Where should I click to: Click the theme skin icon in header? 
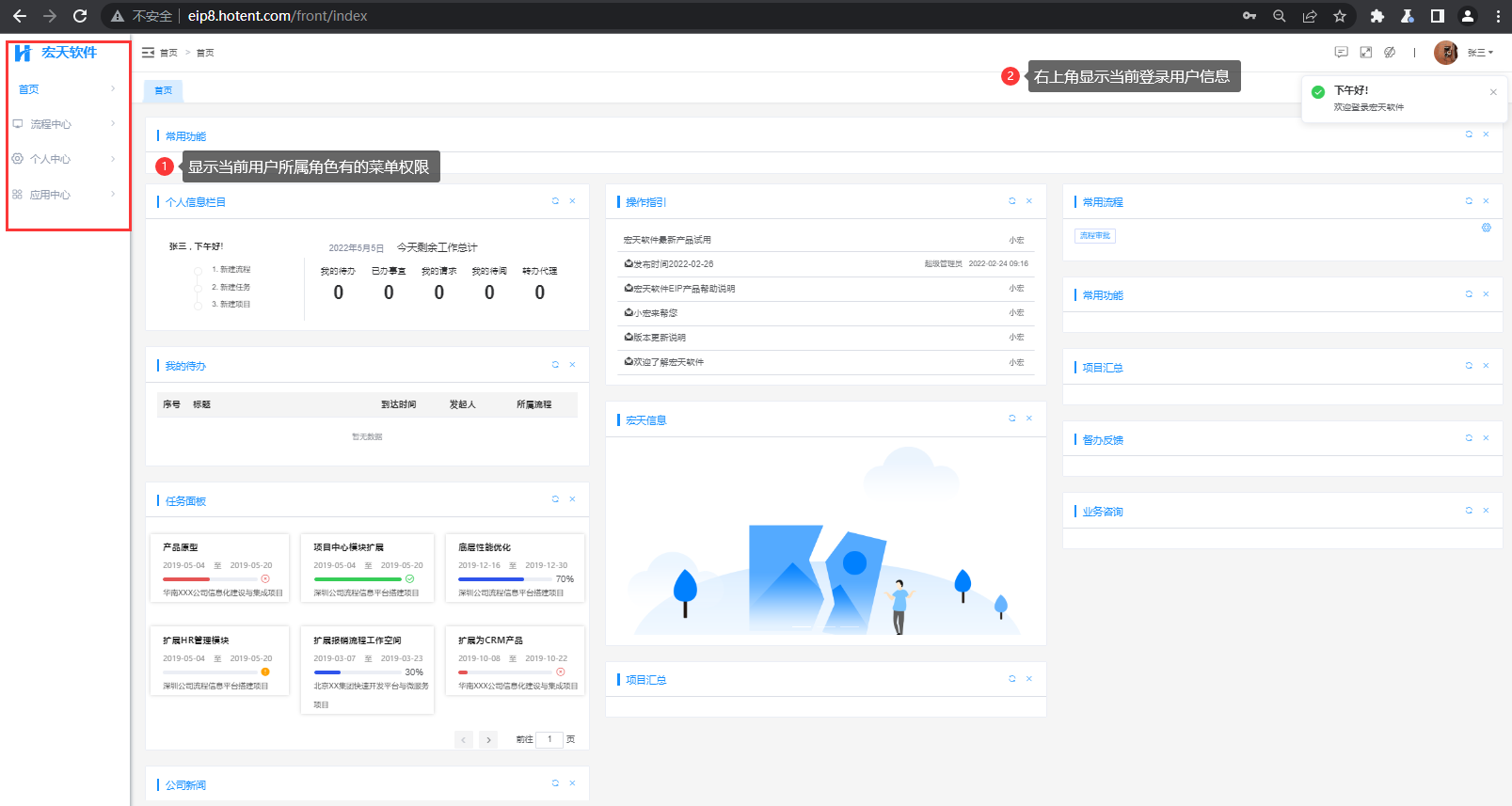[1390, 53]
